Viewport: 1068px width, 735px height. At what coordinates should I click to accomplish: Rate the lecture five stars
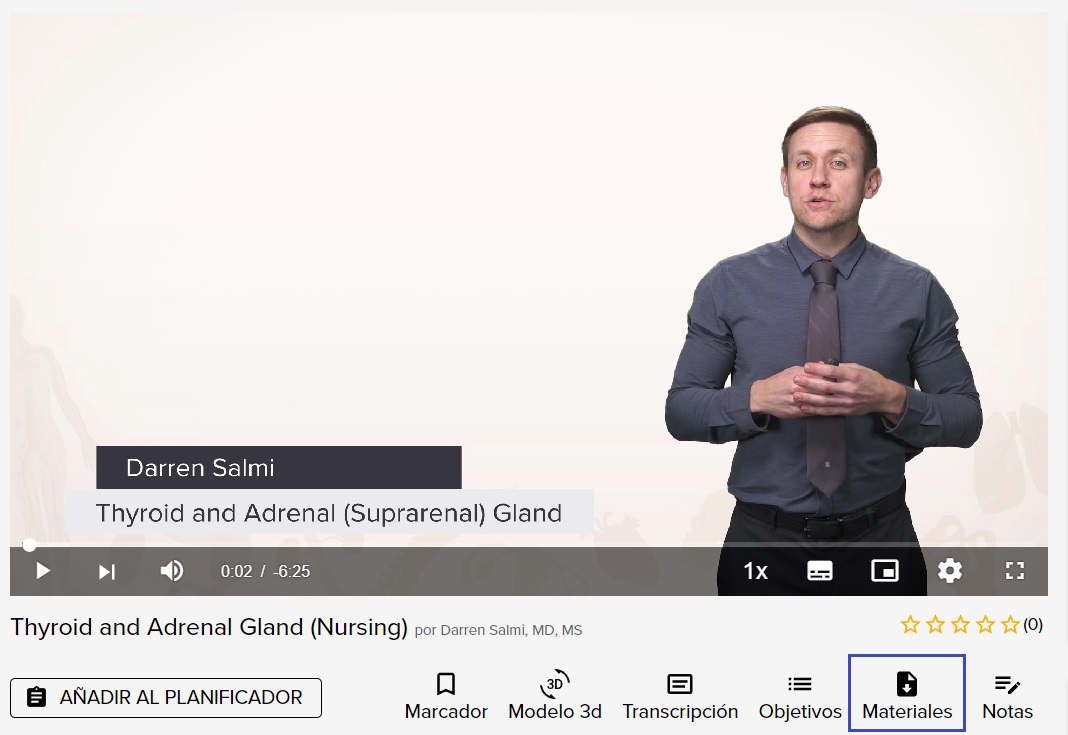coord(1011,625)
